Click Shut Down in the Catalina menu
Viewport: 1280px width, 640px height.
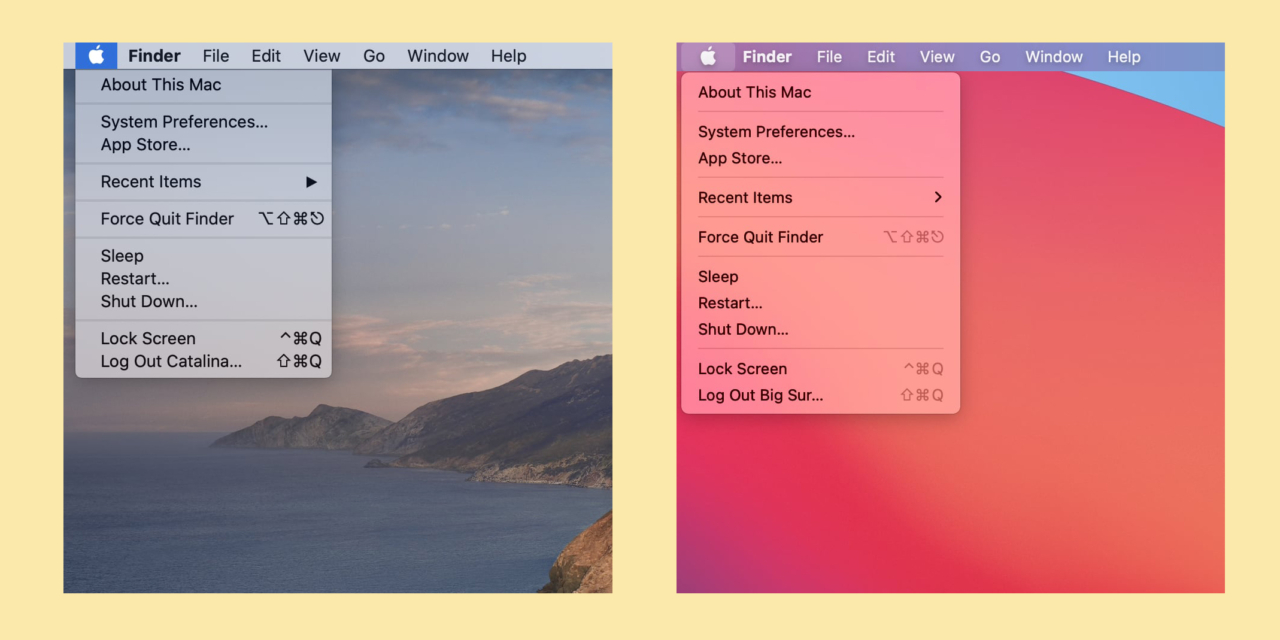(149, 302)
